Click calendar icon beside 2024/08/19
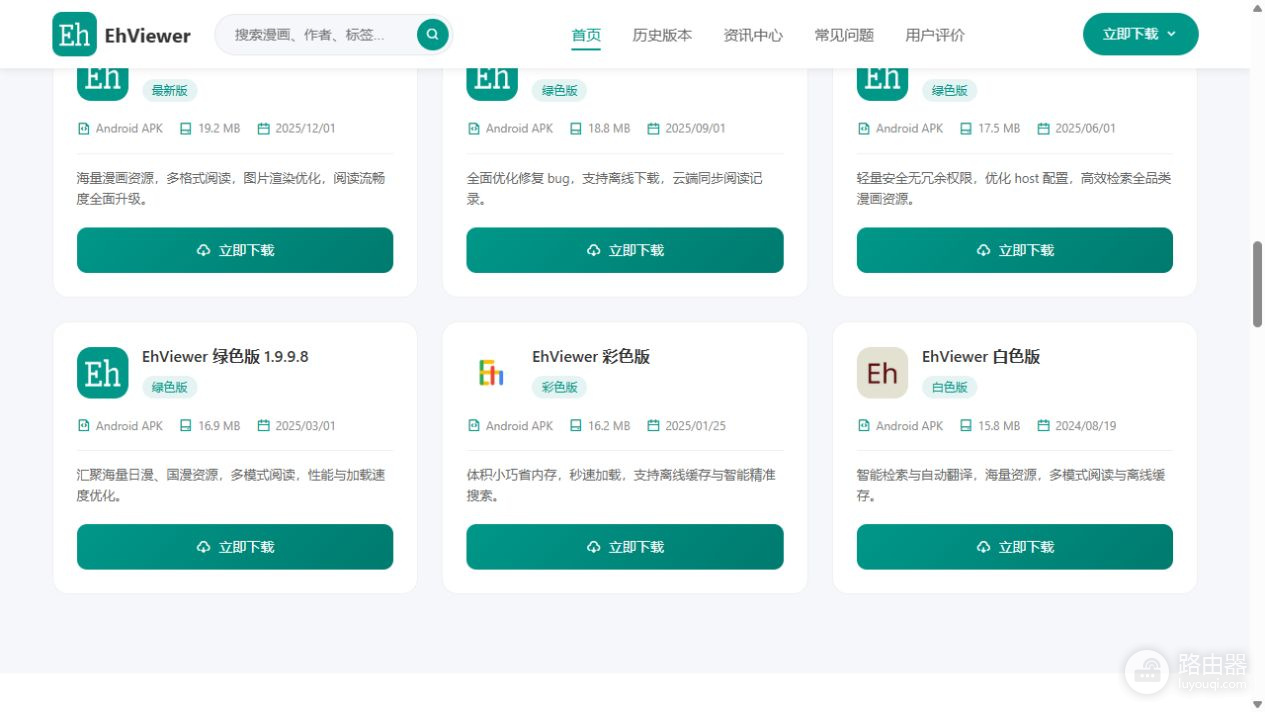The image size is (1265, 712). 1044,425
